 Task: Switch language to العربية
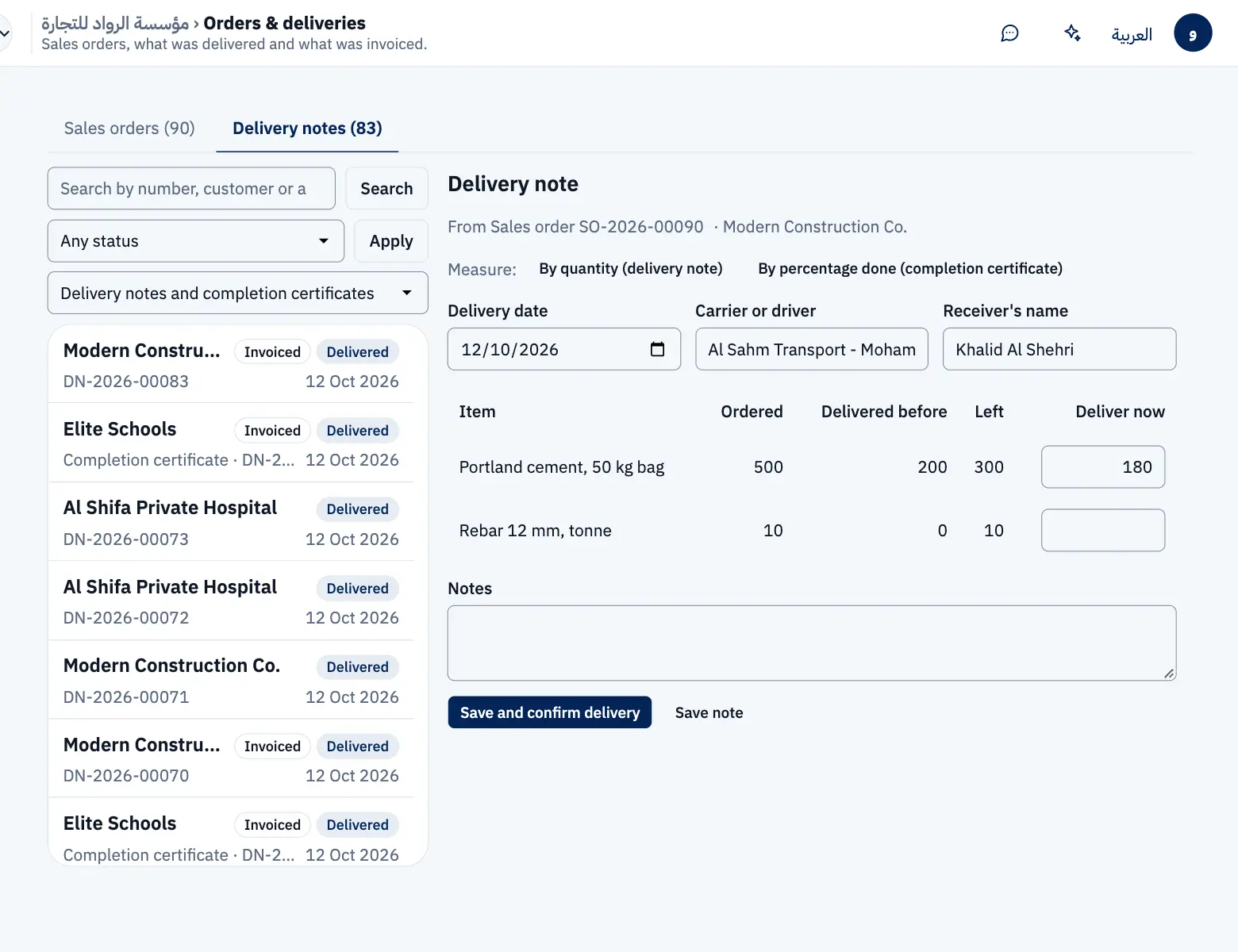1132,34
